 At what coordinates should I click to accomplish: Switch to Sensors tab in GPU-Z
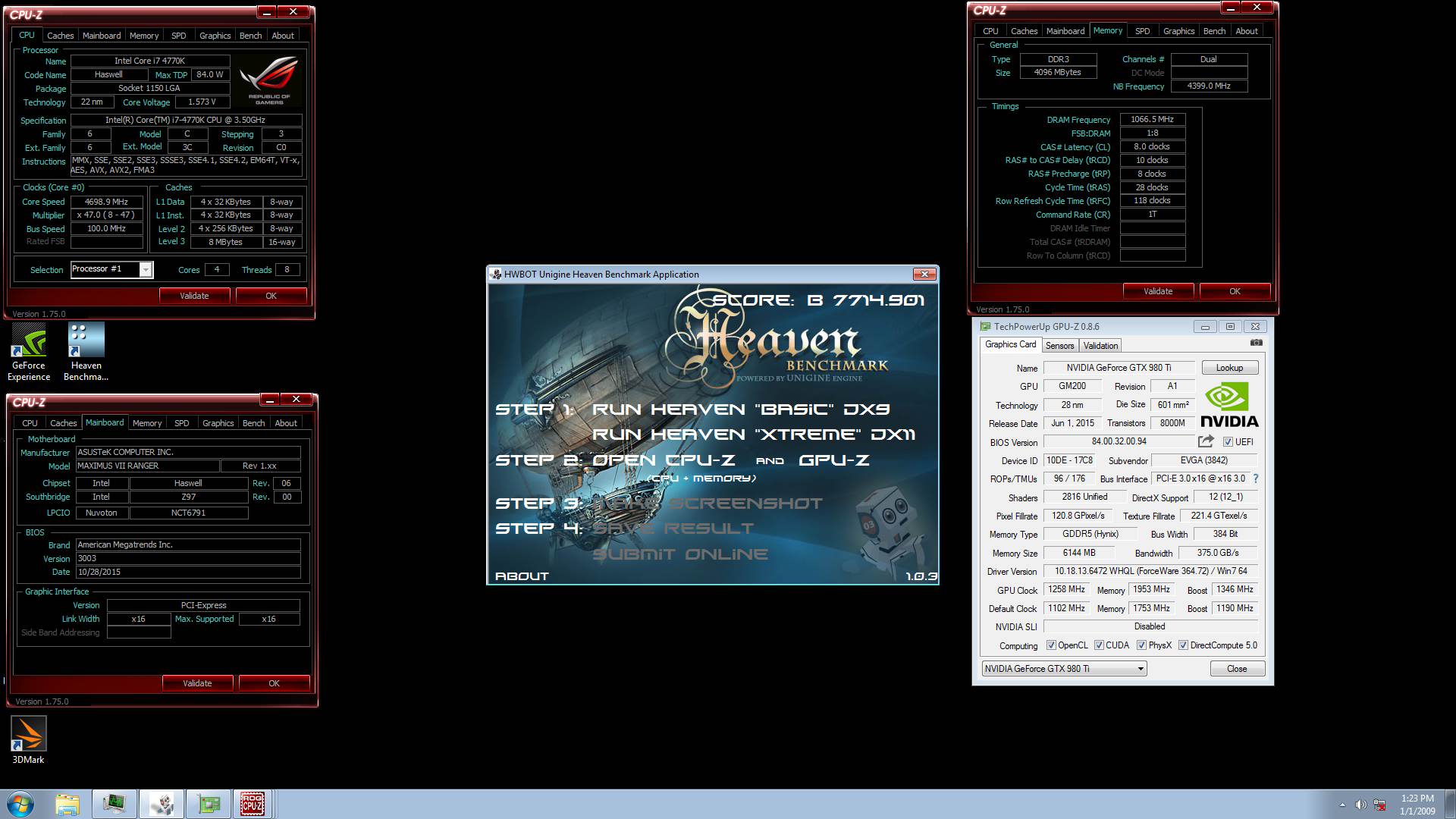pos(1059,346)
